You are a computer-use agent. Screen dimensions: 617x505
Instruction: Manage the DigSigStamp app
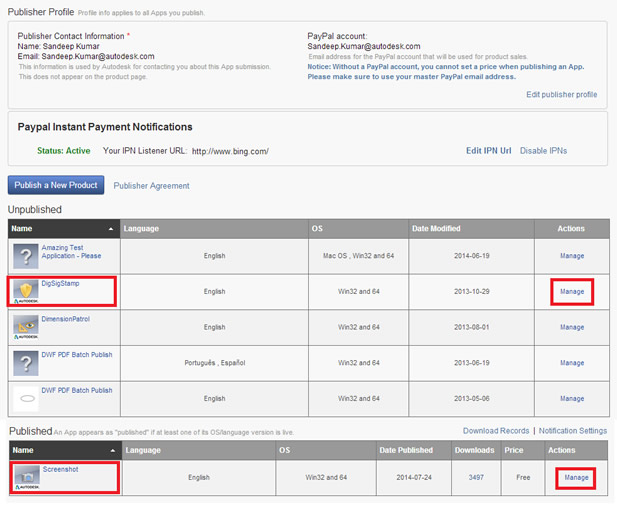(x=572, y=292)
